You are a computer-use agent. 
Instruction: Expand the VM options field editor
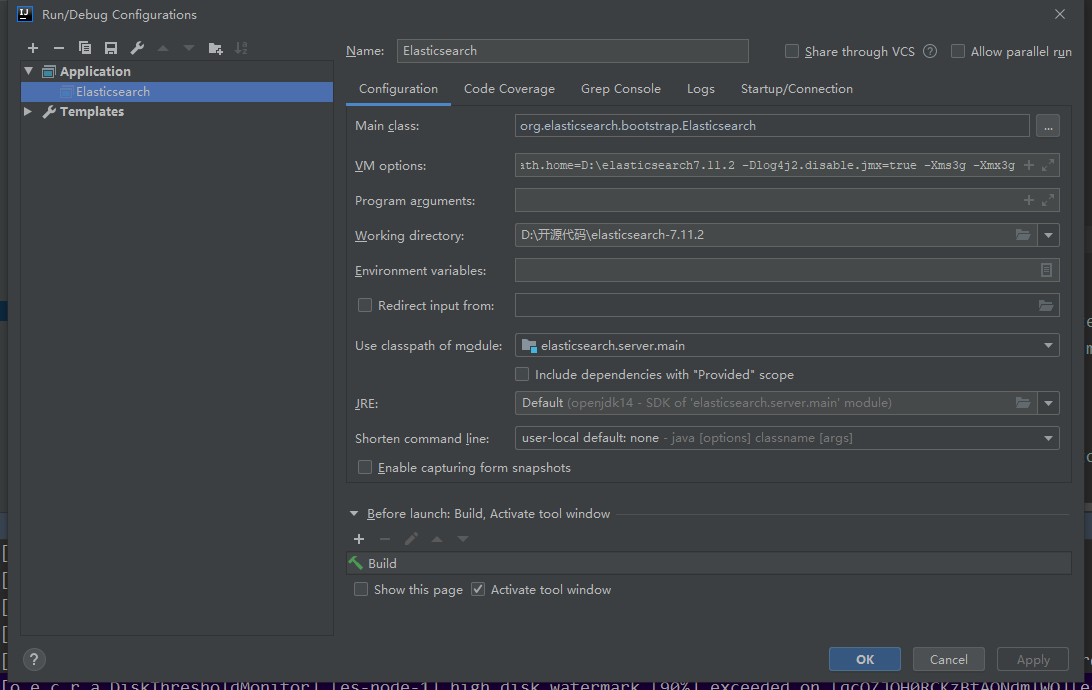[x=1047, y=166]
